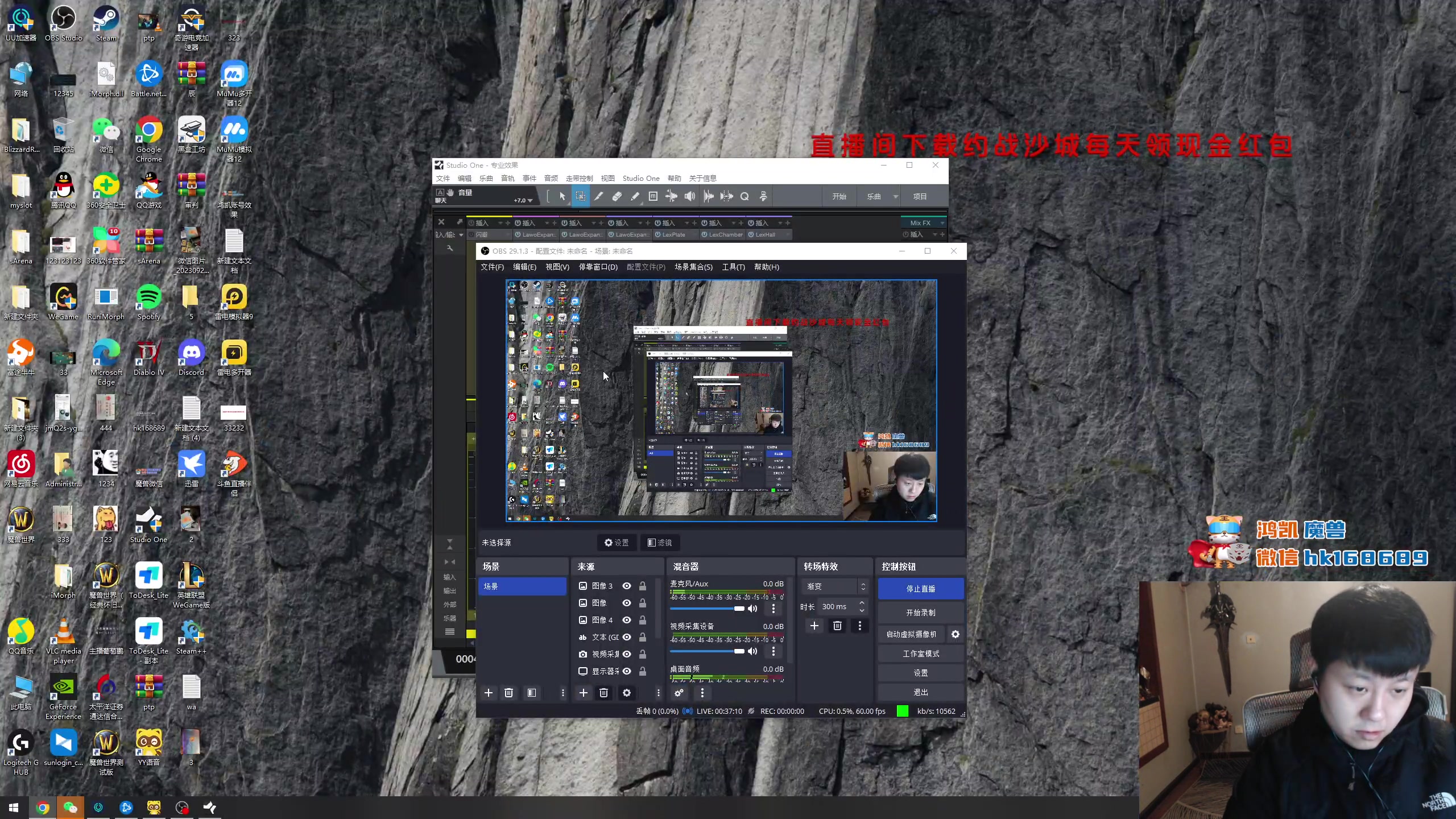This screenshot has width=1456, height=819.
Task: Open scene filters in OBS scenes panel
Action: (x=531, y=693)
